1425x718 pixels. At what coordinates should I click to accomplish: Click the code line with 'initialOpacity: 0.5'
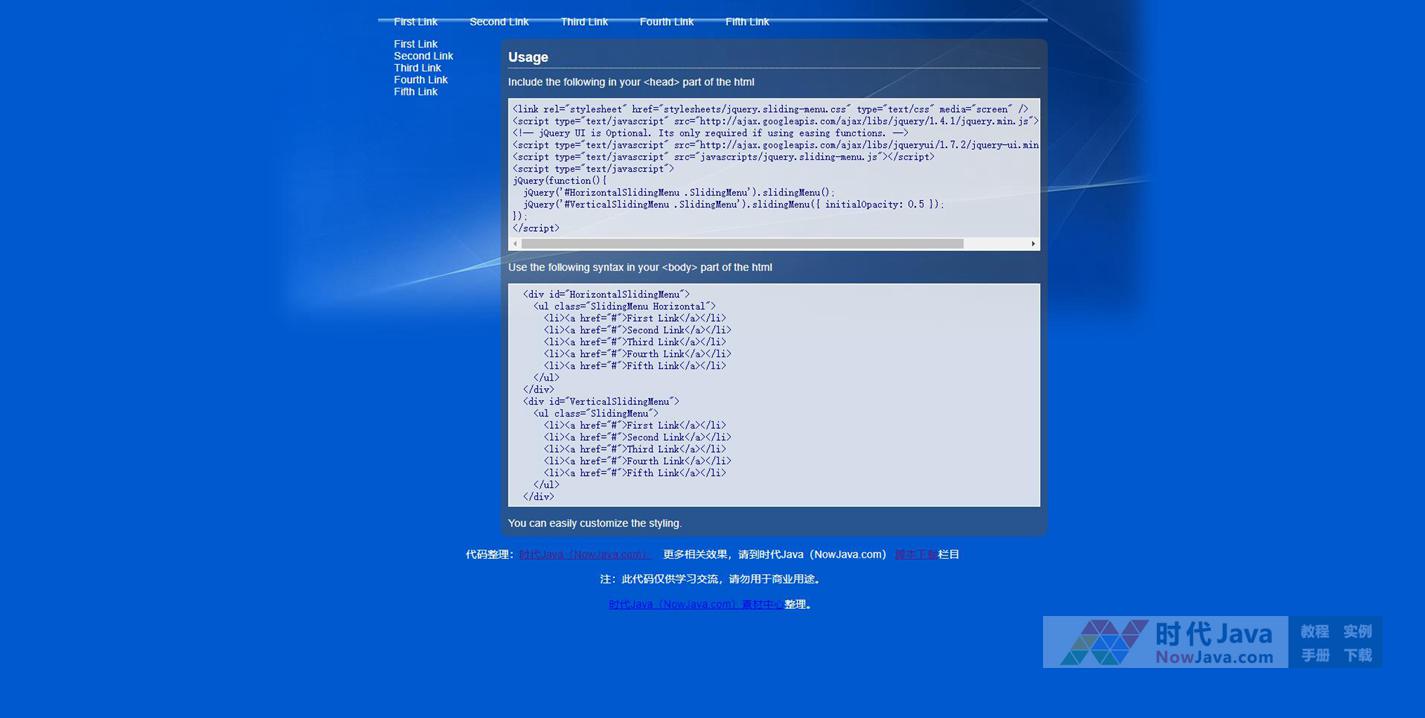click(x=733, y=205)
